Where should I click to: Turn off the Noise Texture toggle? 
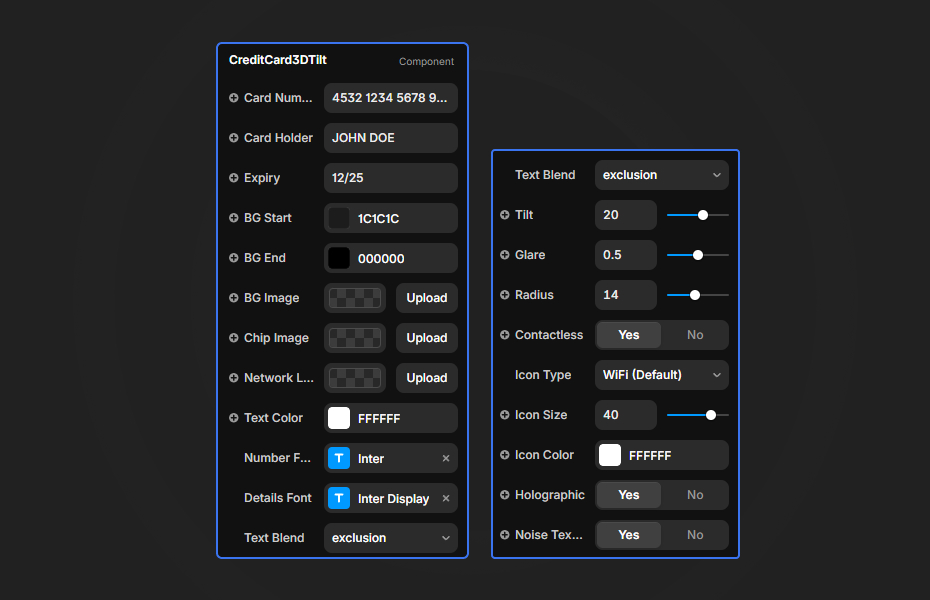[x=695, y=535]
